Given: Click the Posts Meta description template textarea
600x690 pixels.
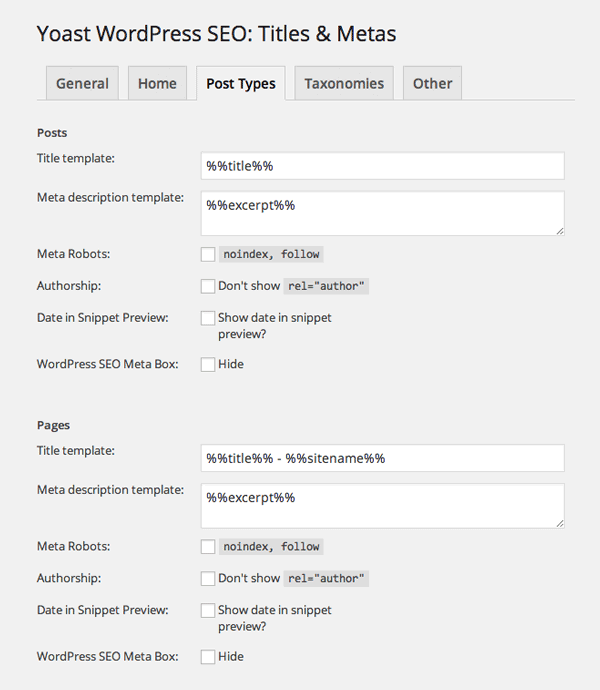Looking at the screenshot, I should 383,213.
